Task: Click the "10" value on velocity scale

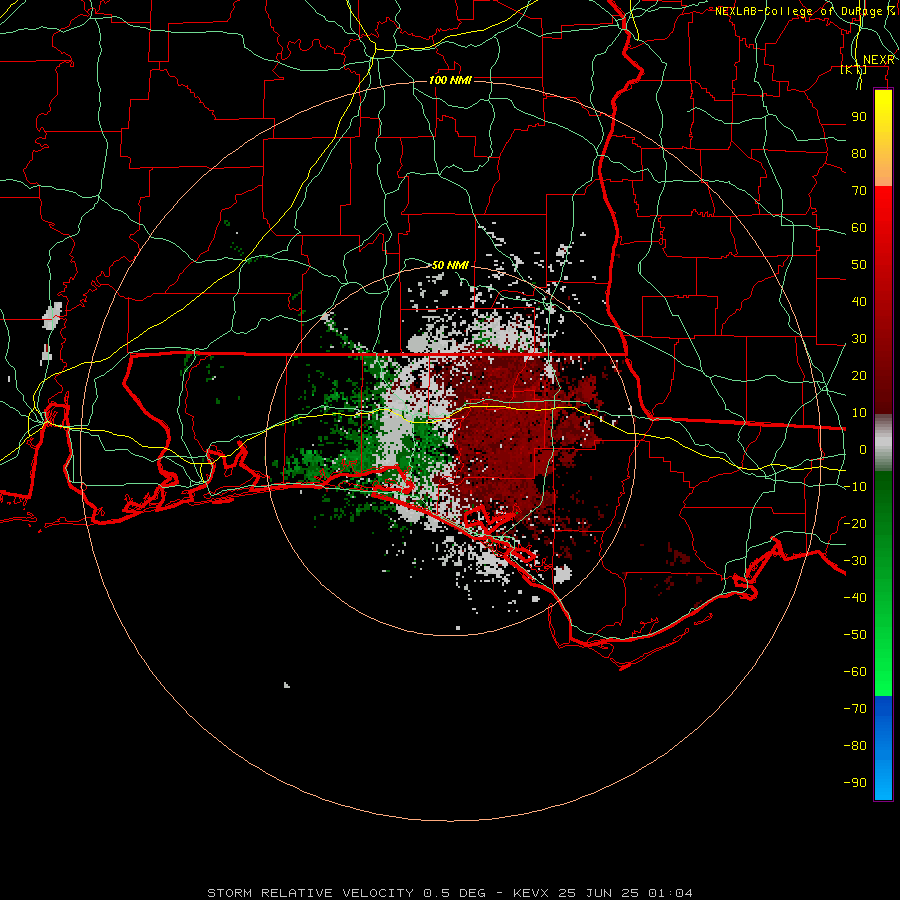Action: click(x=859, y=413)
